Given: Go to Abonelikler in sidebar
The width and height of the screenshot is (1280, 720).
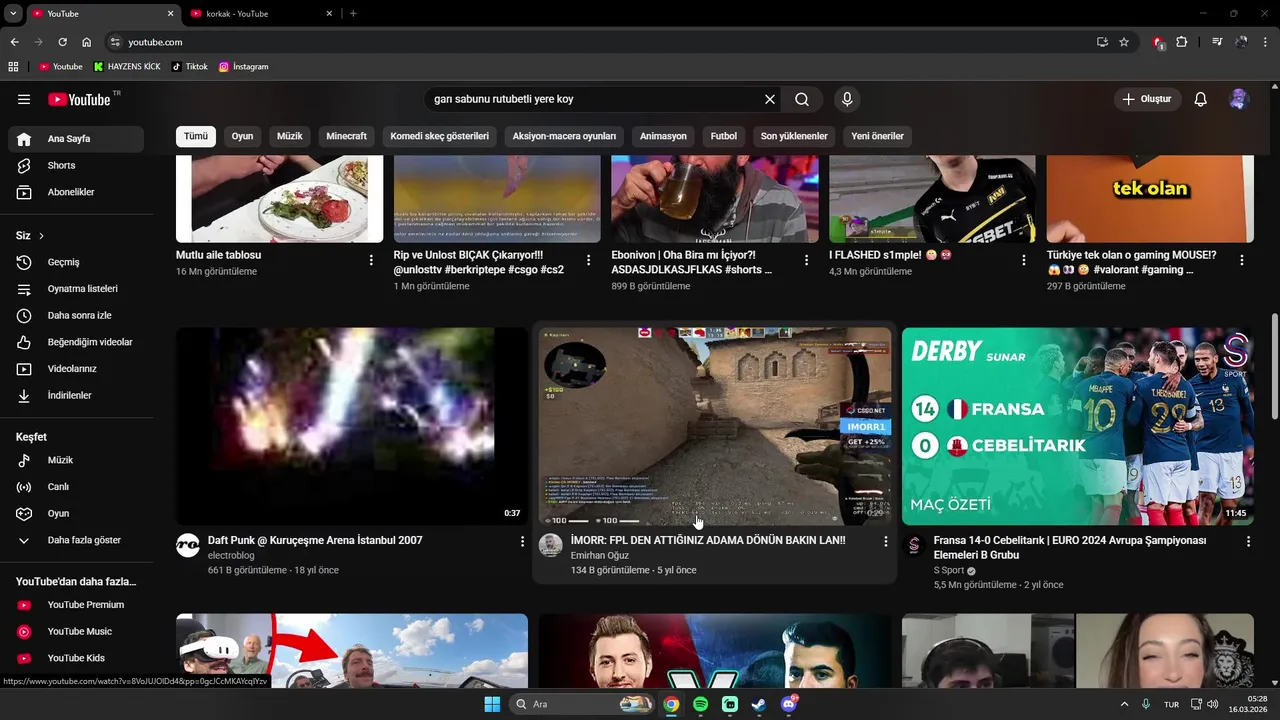Looking at the screenshot, I should coord(76,192).
